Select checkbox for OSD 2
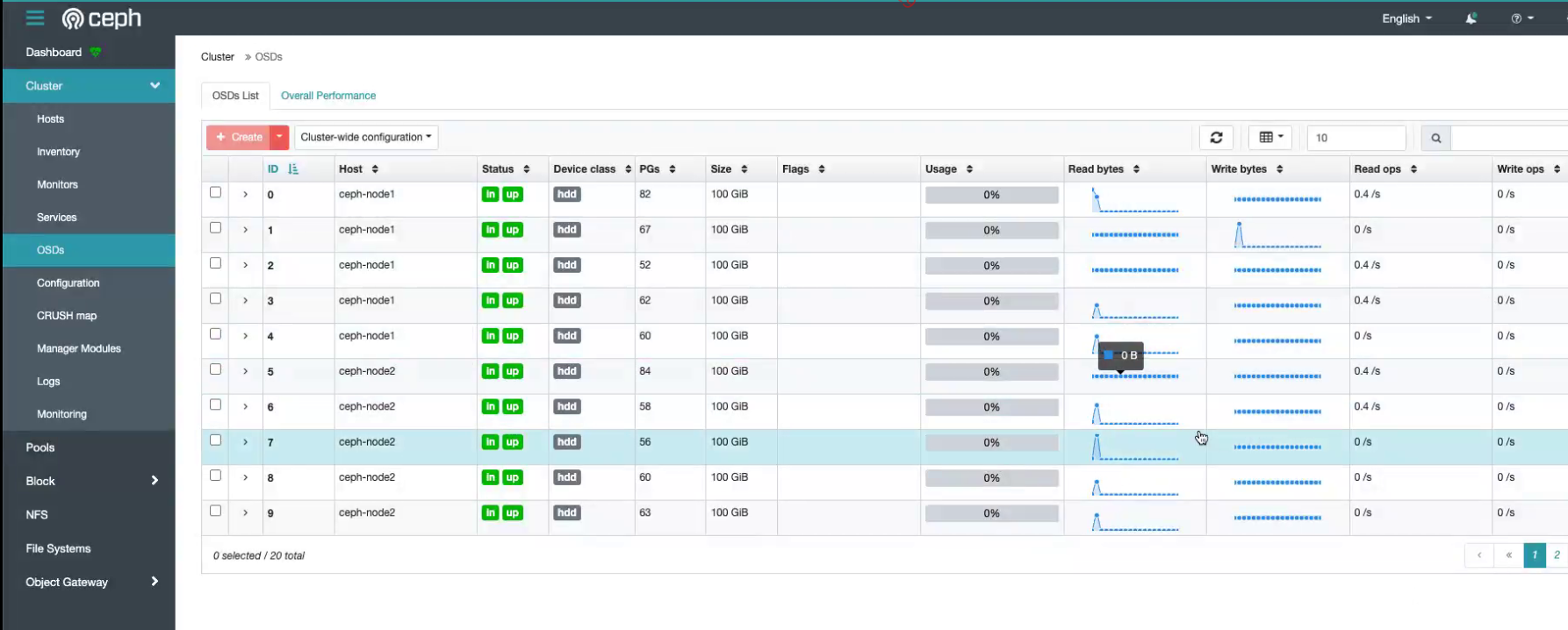 pos(215,263)
